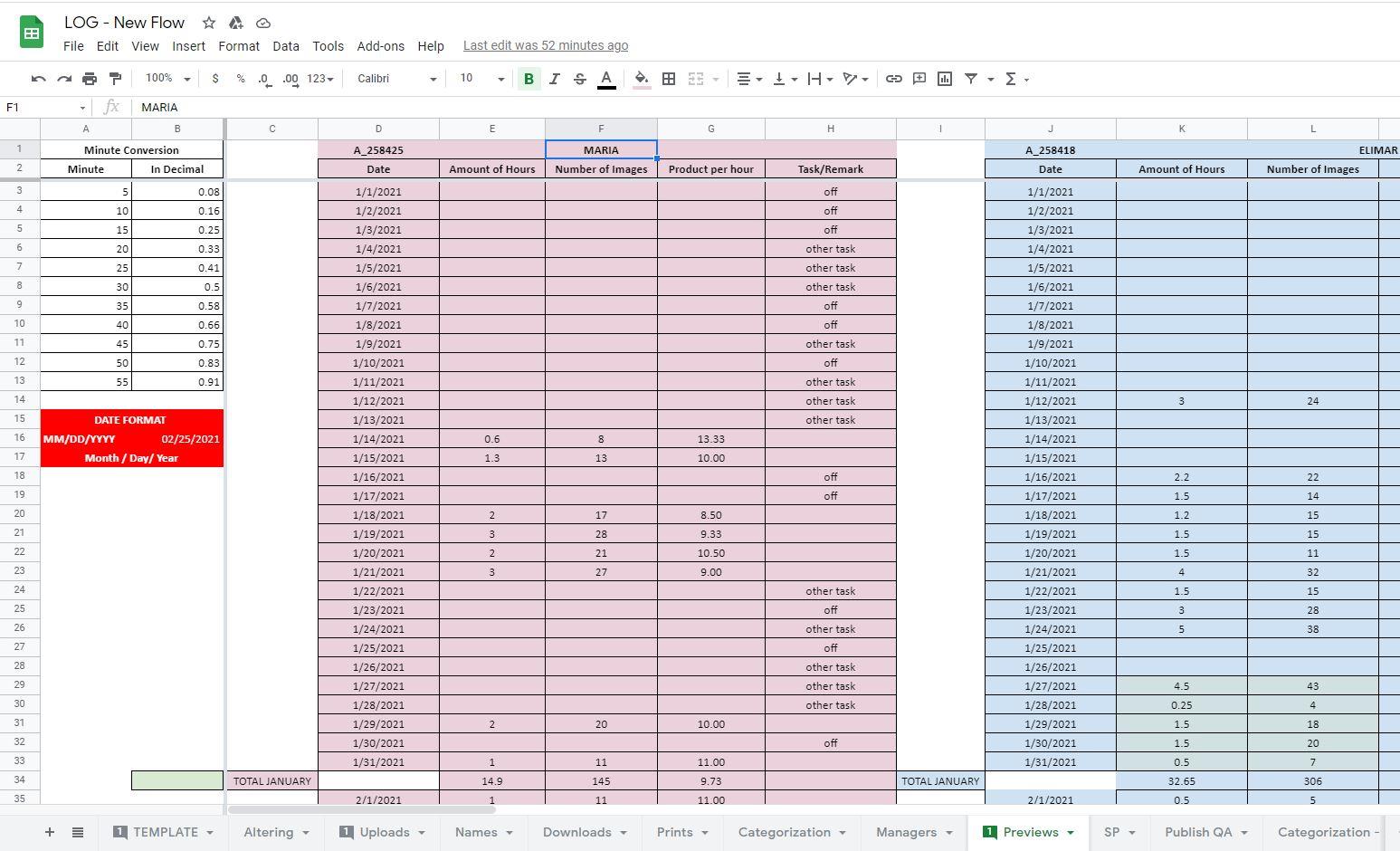Screen dimensions: 1400x851
Task: Star the LOG - New Flow document
Action: pos(209,23)
